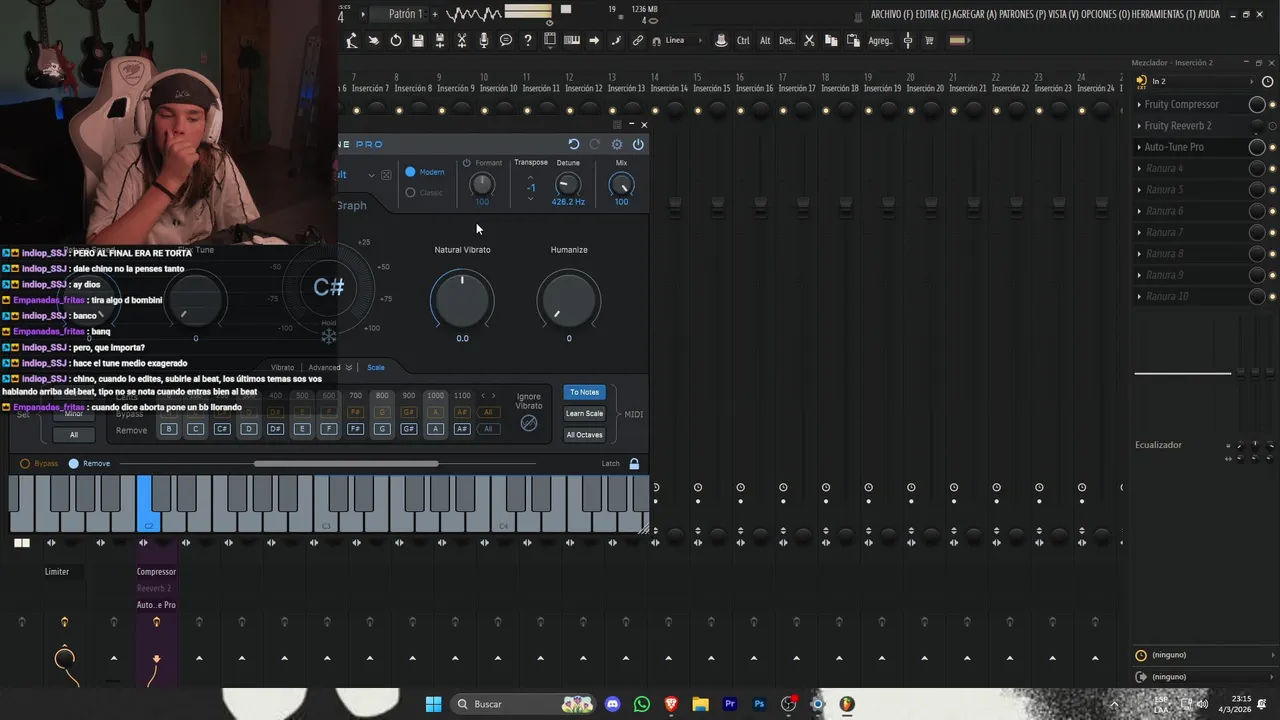The image size is (1280, 720).
Task: Click the EXT input icon beside In 2
Action: 1142,82
